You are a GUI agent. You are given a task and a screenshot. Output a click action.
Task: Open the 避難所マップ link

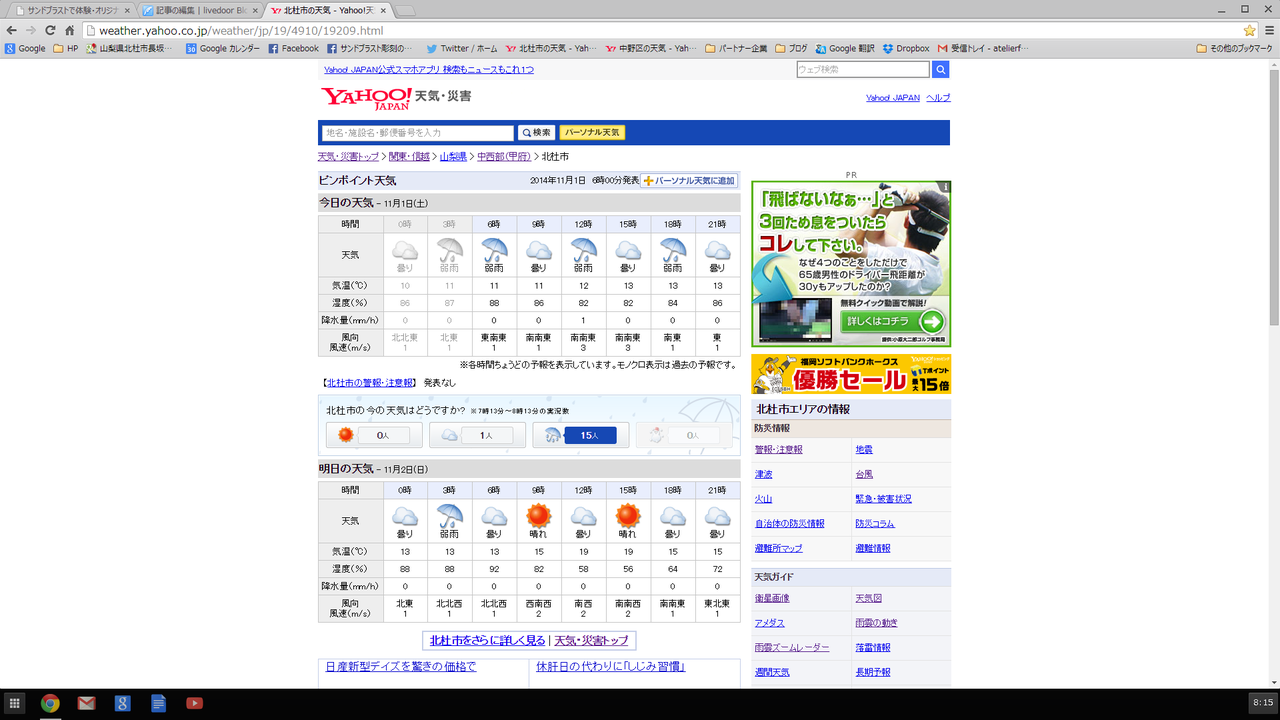[x=779, y=548]
